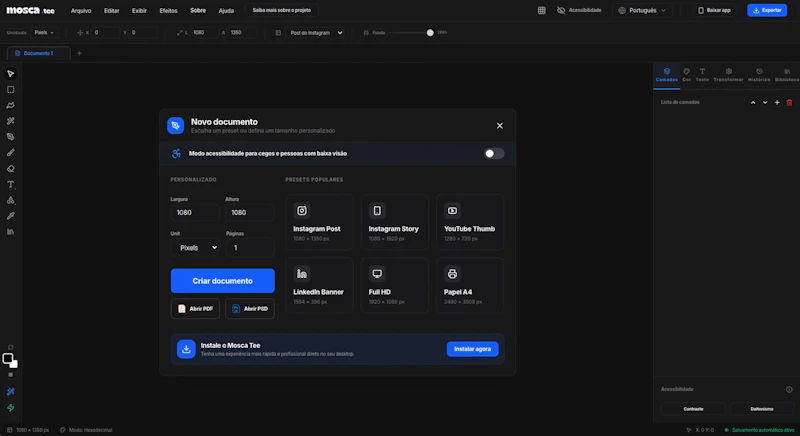
Task: Select the Text tool in left toolbar
Action: [x=11, y=185]
